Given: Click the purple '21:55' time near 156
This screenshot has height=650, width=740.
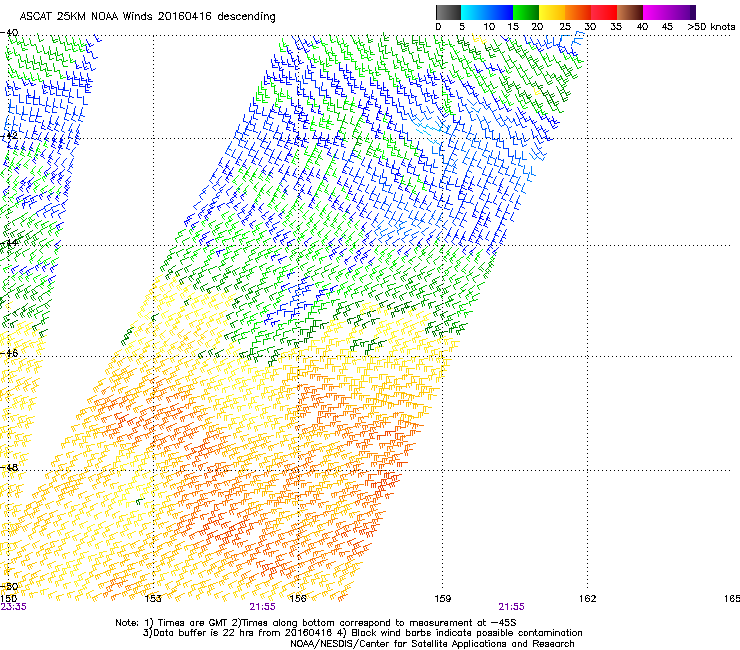Looking at the screenshot, I should click(x=262, y=607).
